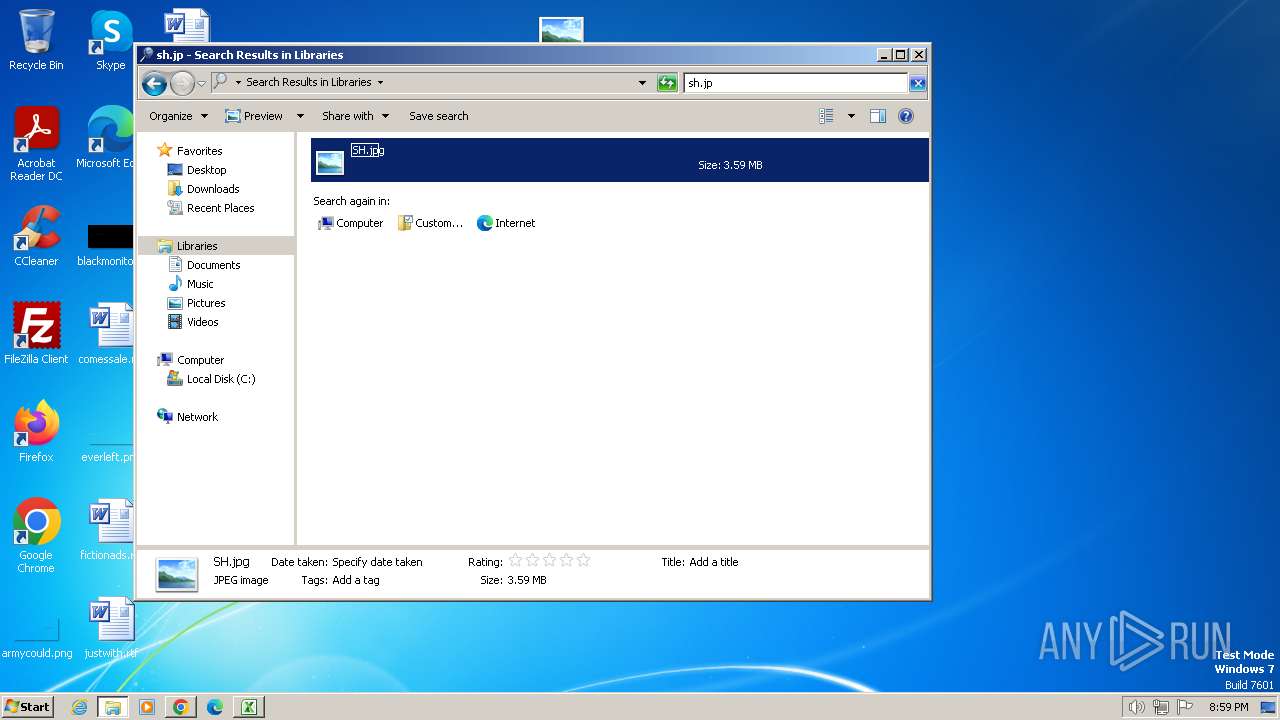Screen dimensions: 1280x720
Task: Click the Action Center flag tray icon
Action: [1185, 707]
